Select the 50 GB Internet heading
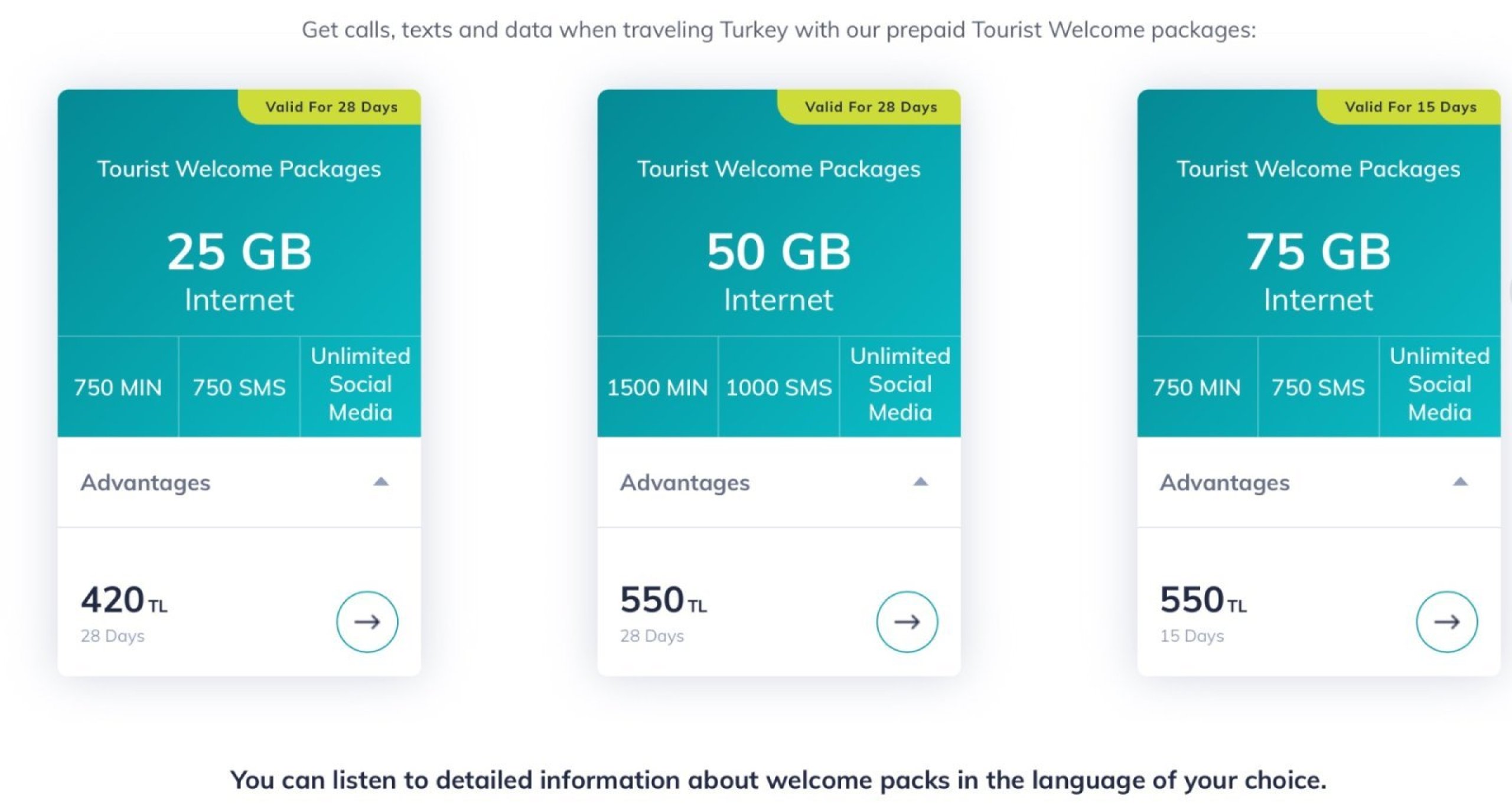Viewport: 1512px width, 807px height. (778, 252)
